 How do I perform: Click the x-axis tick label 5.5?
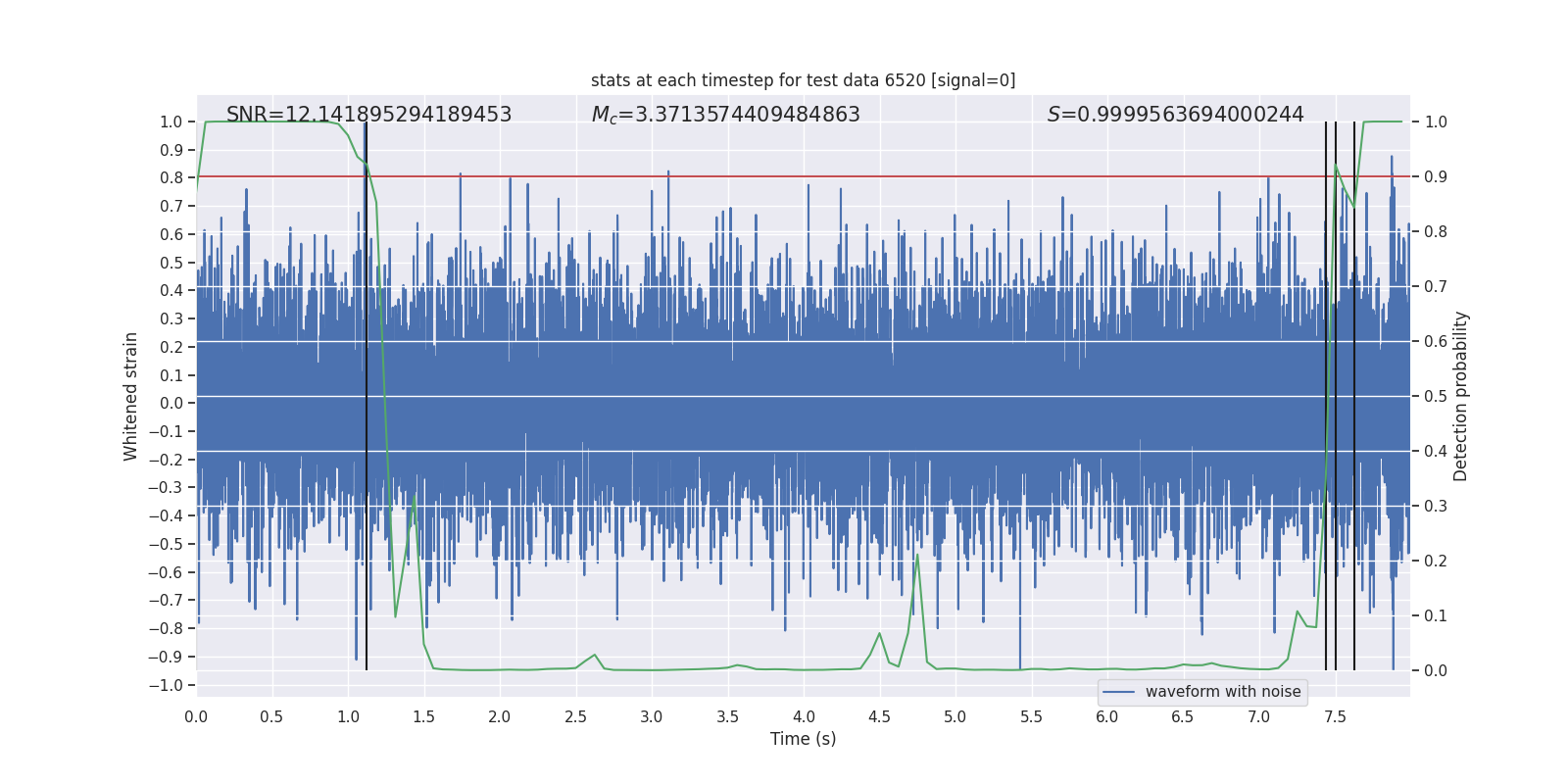point(1031,717)
